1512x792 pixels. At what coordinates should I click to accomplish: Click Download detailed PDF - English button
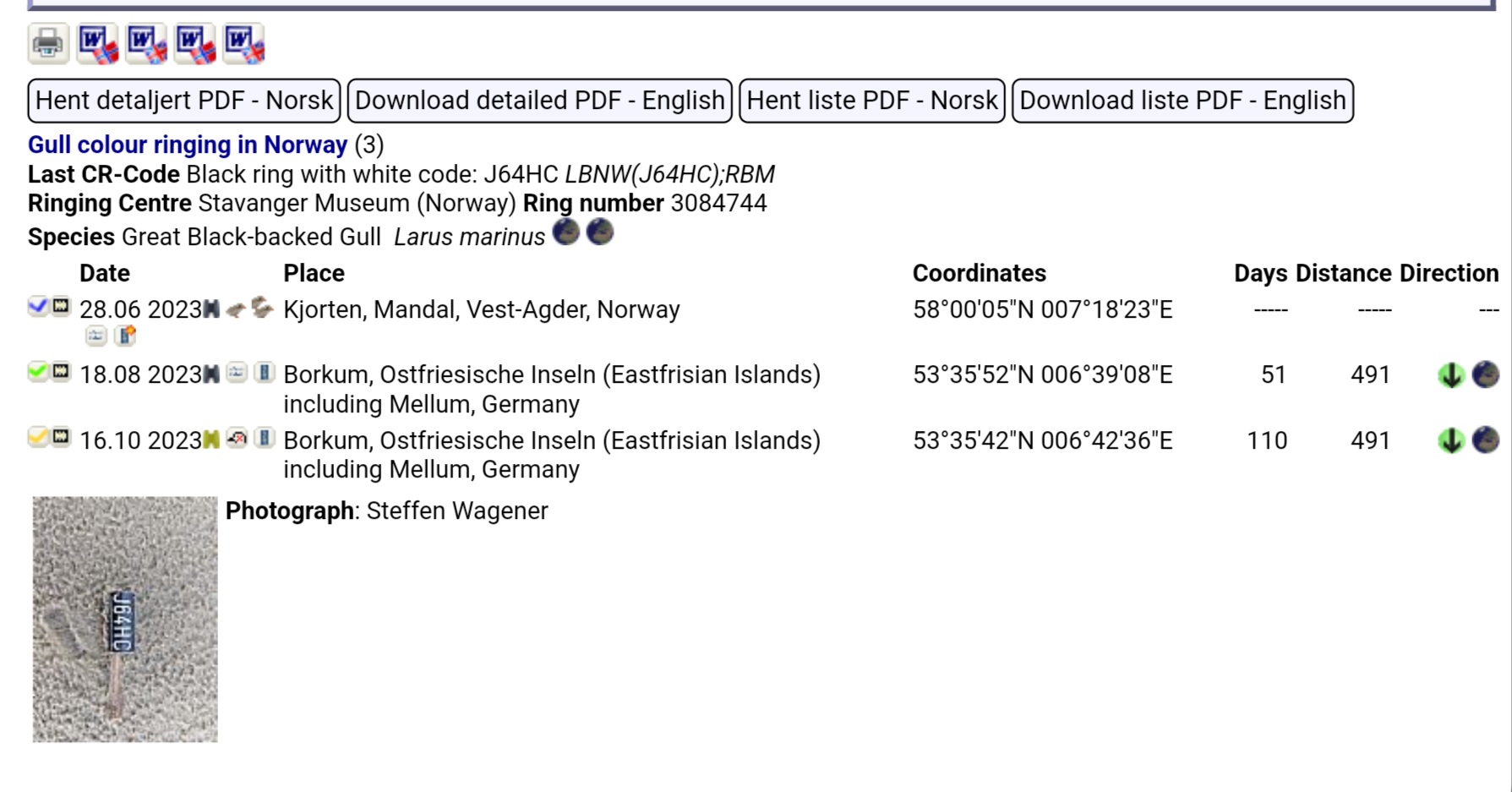pos(539,101)
